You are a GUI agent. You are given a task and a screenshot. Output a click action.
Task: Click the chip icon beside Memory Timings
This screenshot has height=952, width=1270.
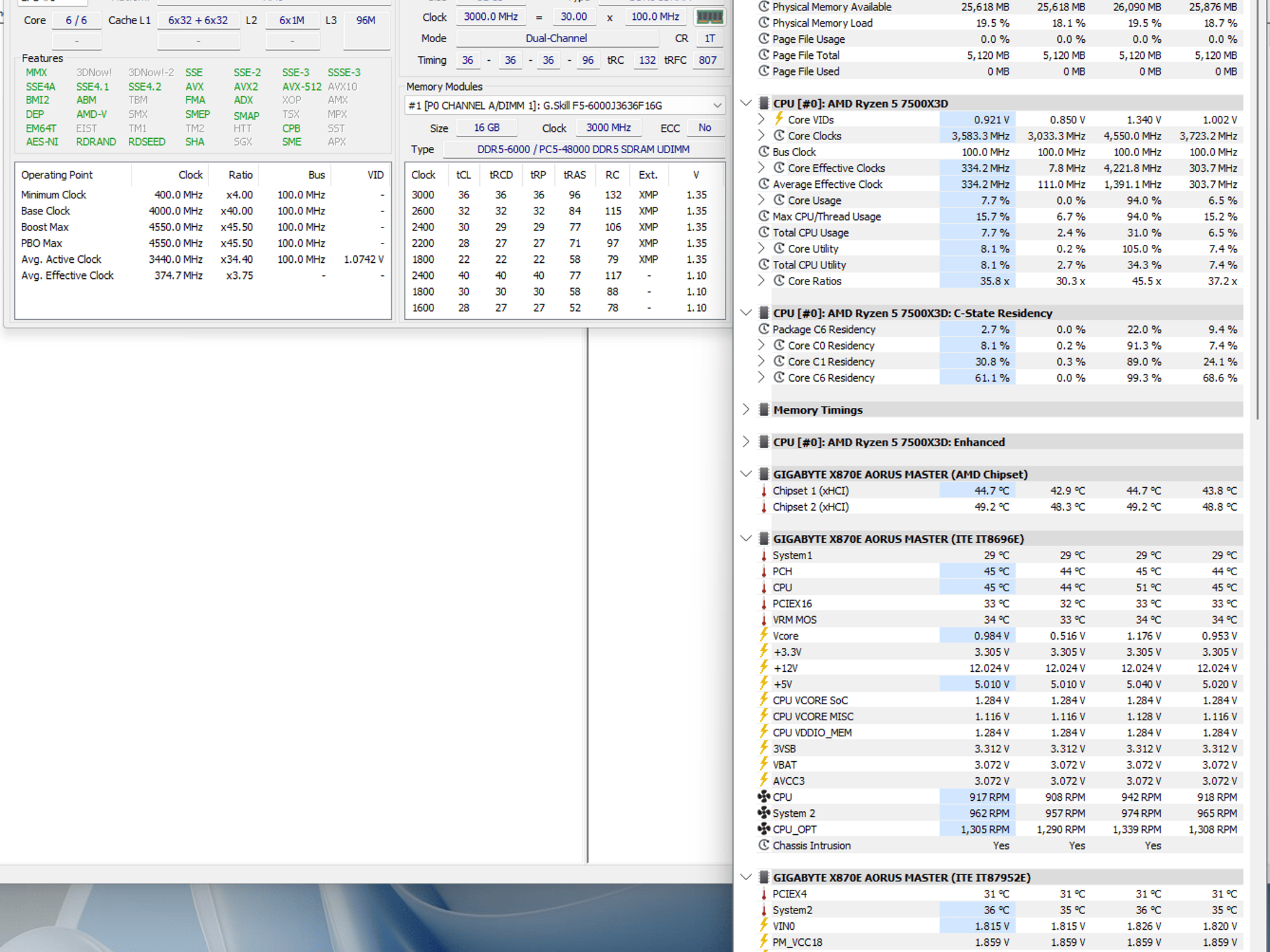764,410
